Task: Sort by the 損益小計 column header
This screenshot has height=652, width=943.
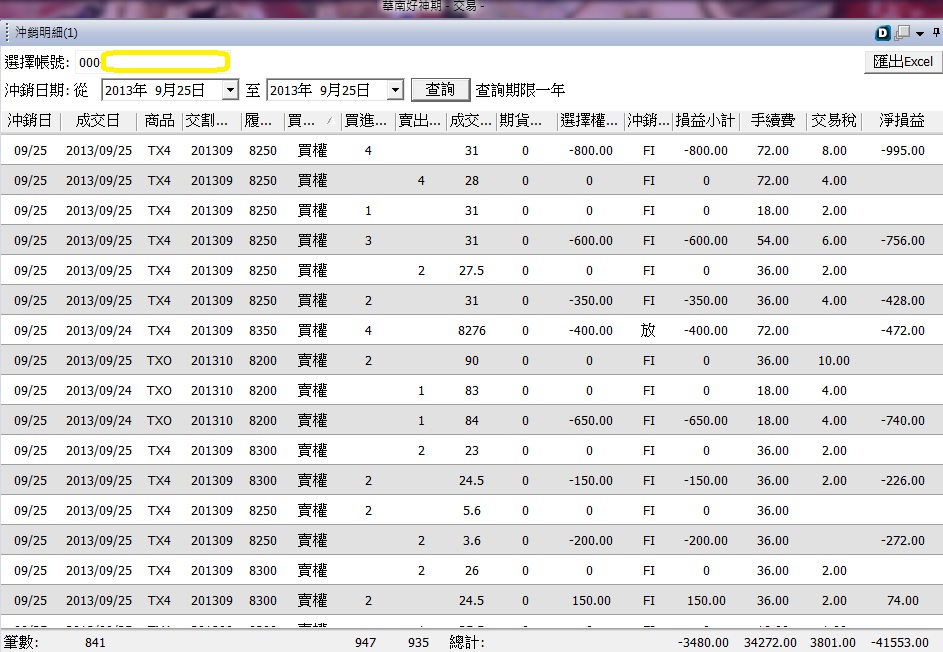Action: pyautogui.click(x=705, y=120)
